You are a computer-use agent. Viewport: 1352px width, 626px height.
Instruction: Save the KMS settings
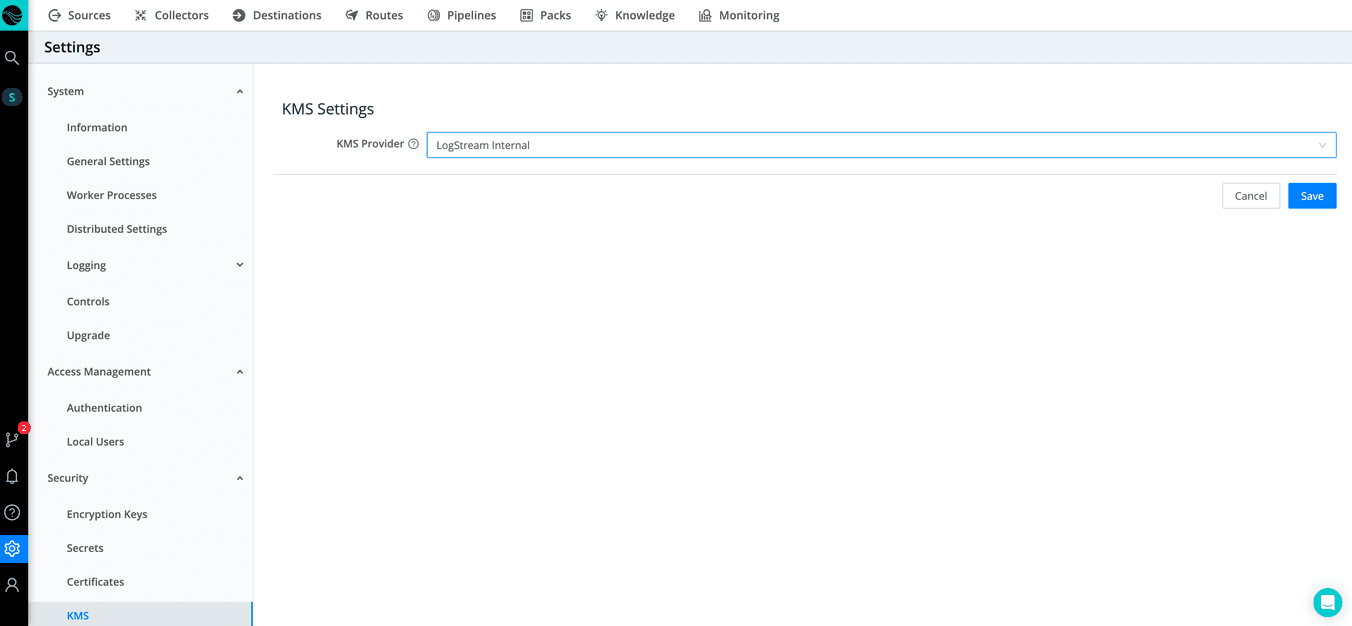click(x=1311, y=196)
